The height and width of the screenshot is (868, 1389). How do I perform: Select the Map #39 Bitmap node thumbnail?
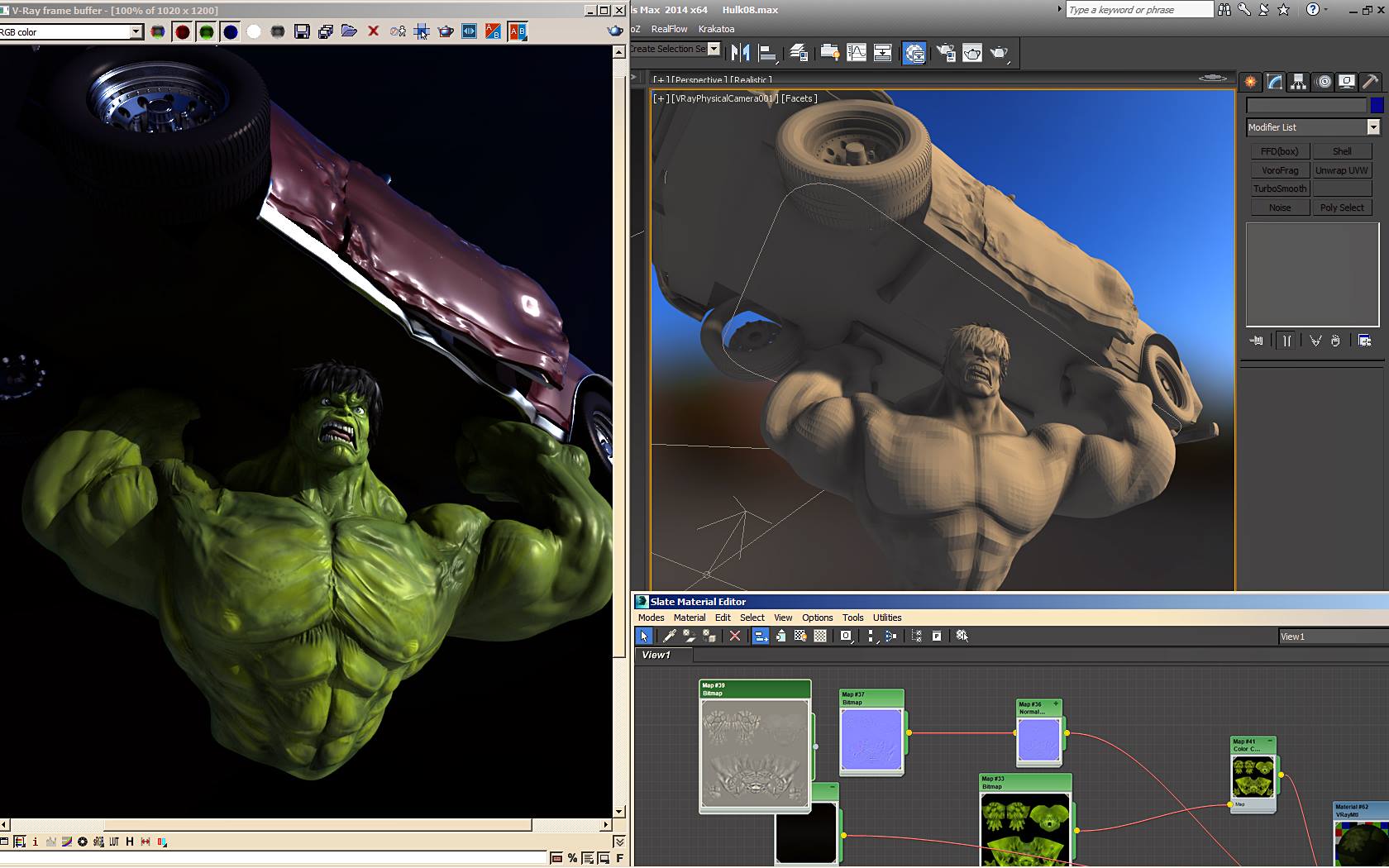(755, 753)
